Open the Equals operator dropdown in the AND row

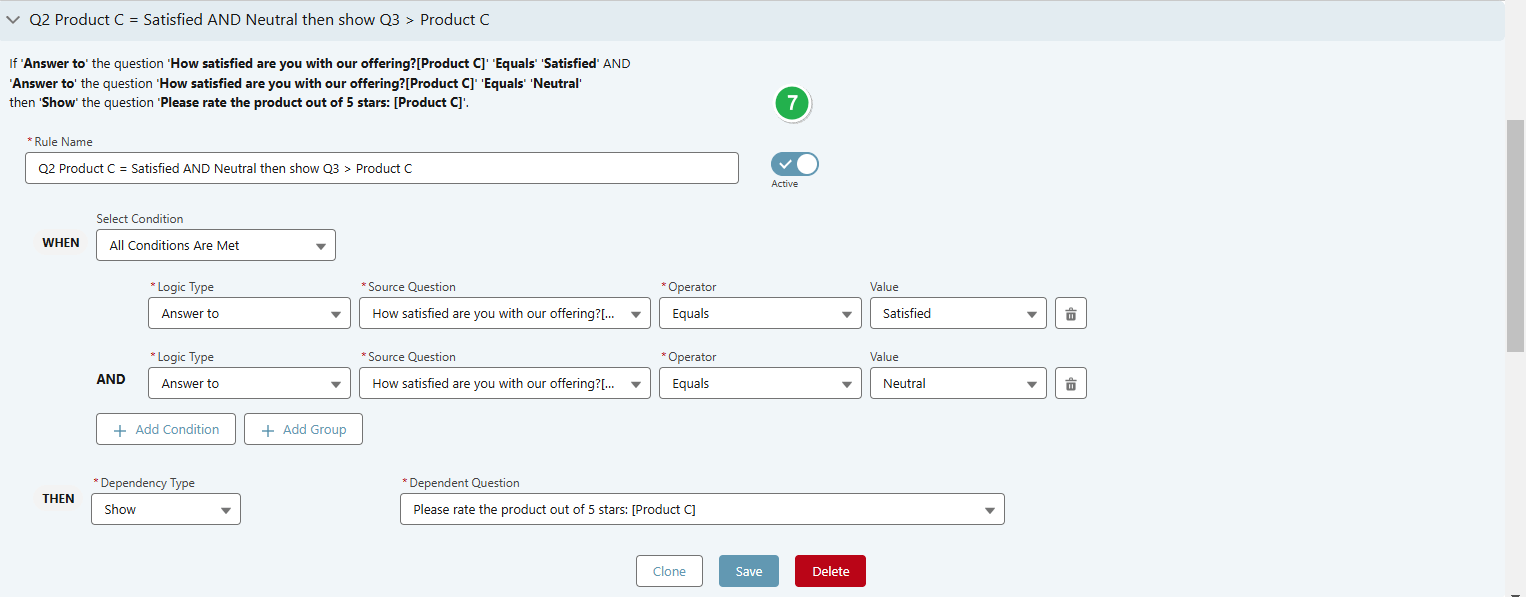point(759,383)
